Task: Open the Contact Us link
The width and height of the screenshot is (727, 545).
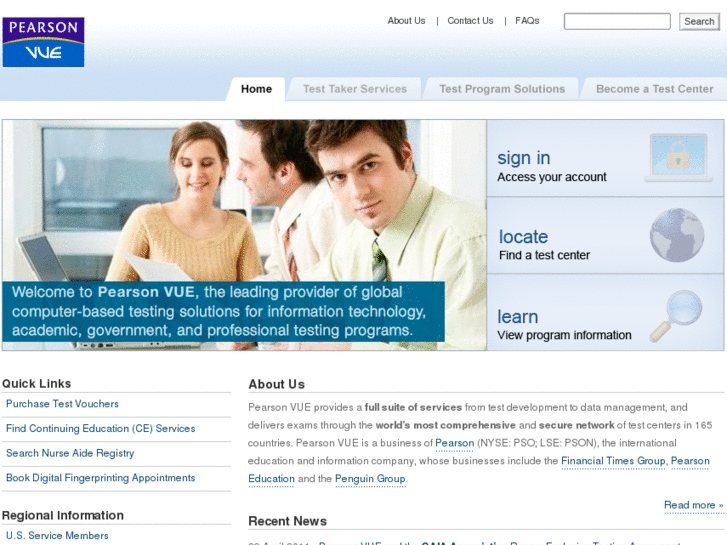Action: click(x=470, y=21)
